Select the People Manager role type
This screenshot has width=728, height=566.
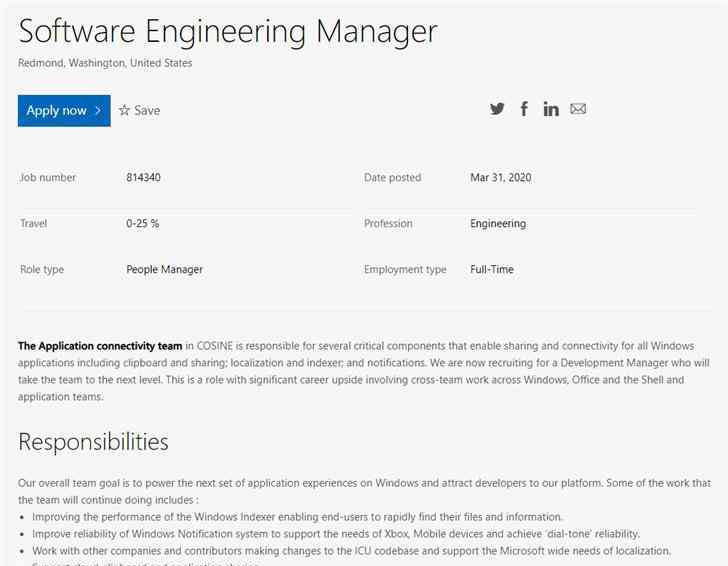tap(164, 270)
